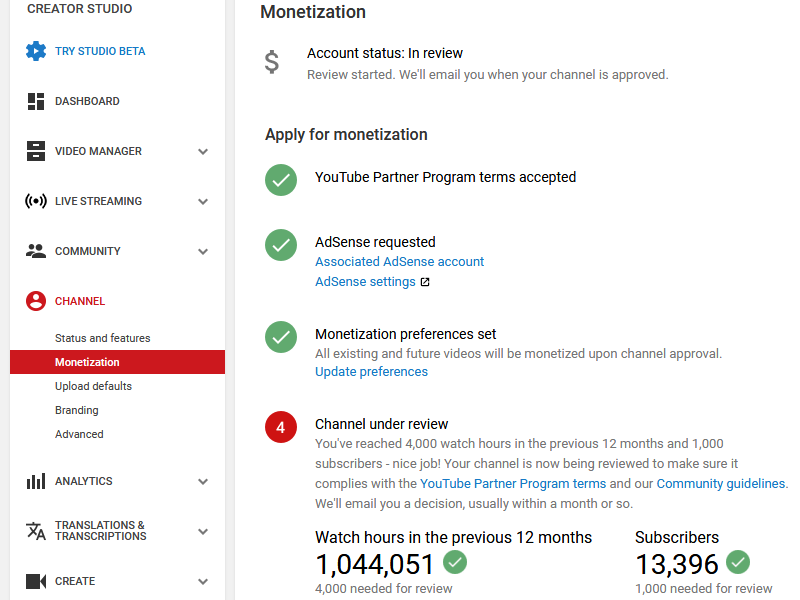Screen dimensions: 800x600
Task: Expand the Create section chevron
Action: [x=203, y=582]
